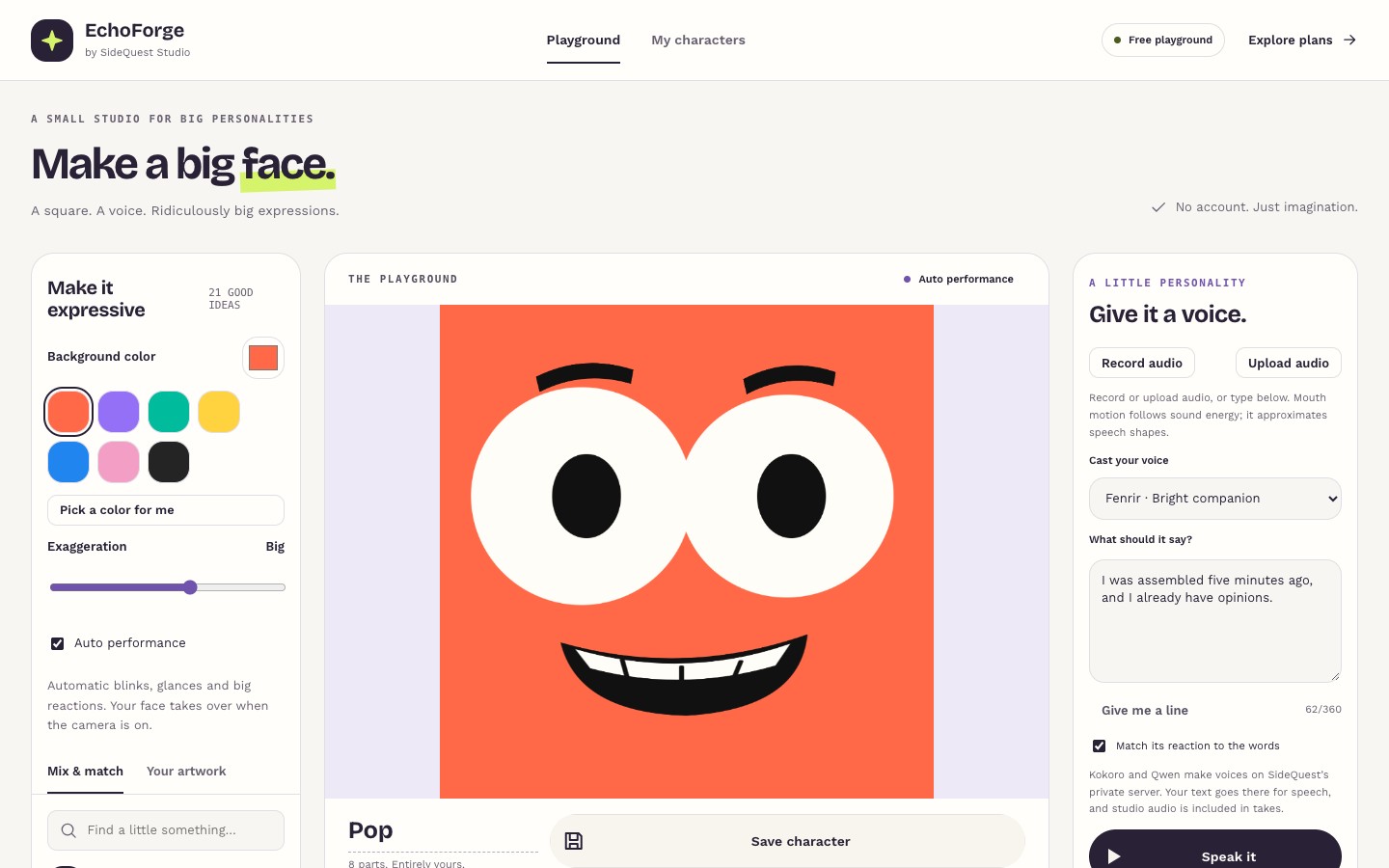Click the 21 GOOD IDEAS label
This screenshot has width=1389, height=868.
[x=231, y=299]
